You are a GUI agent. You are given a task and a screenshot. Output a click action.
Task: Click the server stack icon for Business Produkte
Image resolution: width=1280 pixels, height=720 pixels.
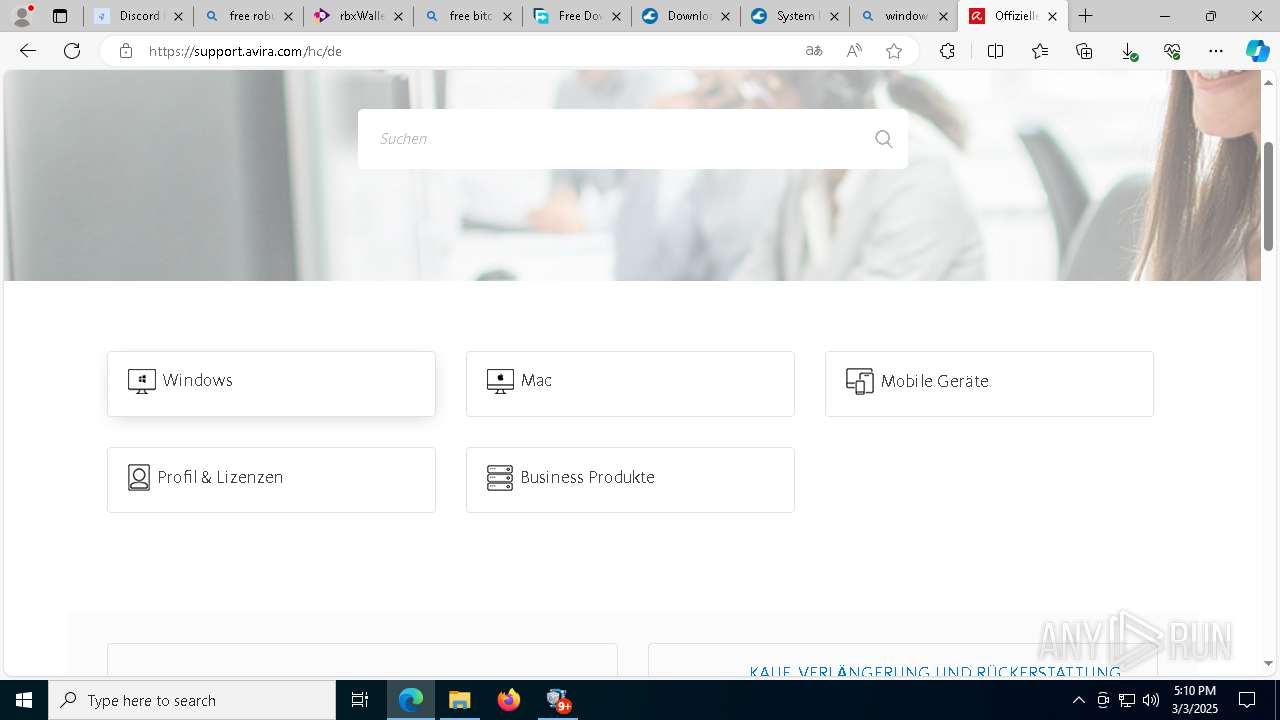click(500, 477)
